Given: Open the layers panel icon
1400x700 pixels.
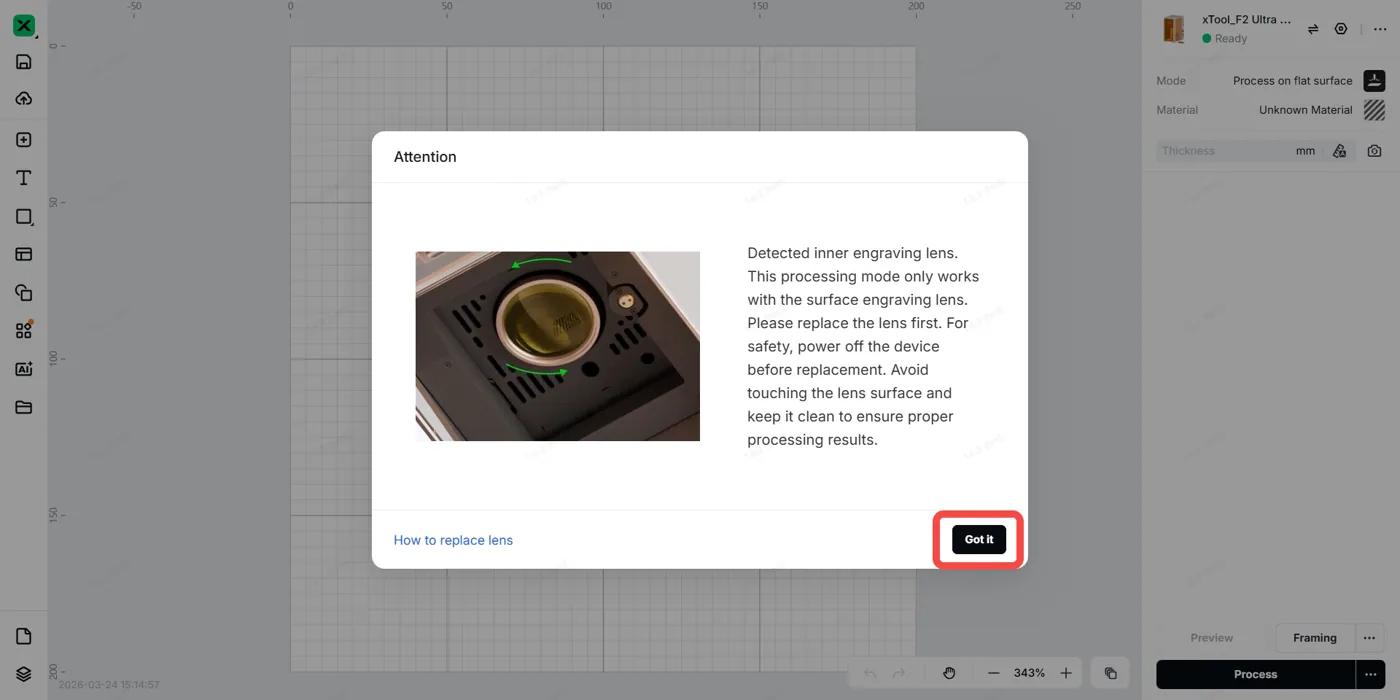Looking at the screenshot, I should point(24,674).
